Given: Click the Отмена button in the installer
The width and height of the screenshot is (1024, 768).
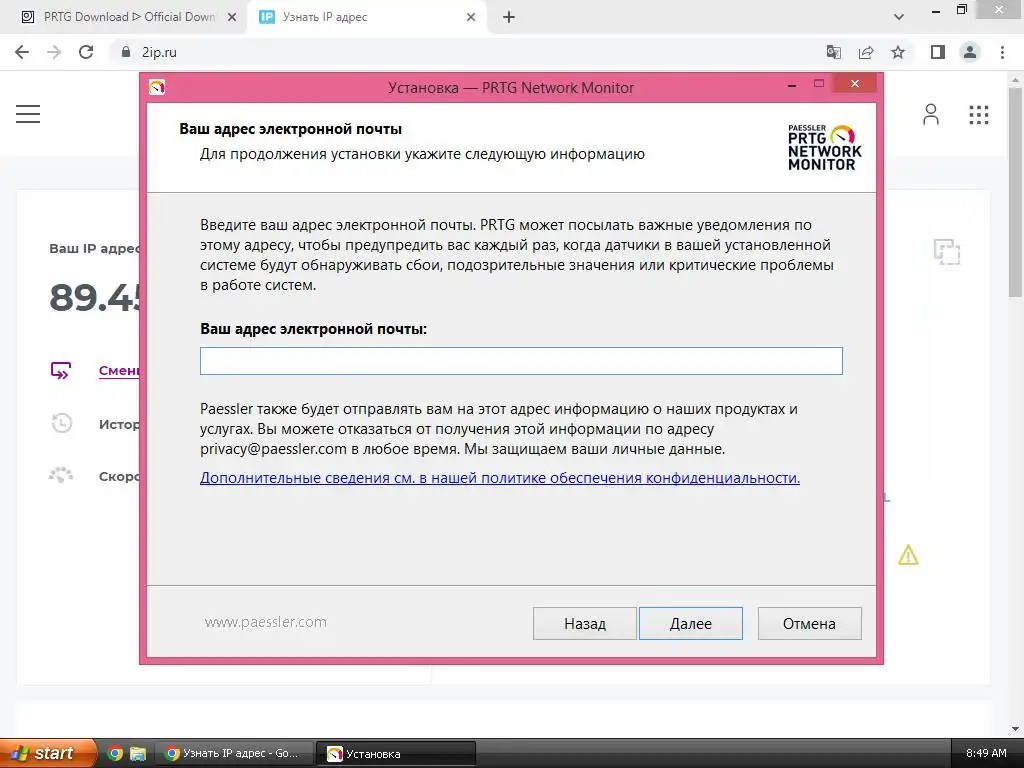Looking at the screenshot, I should click(809, 624).
